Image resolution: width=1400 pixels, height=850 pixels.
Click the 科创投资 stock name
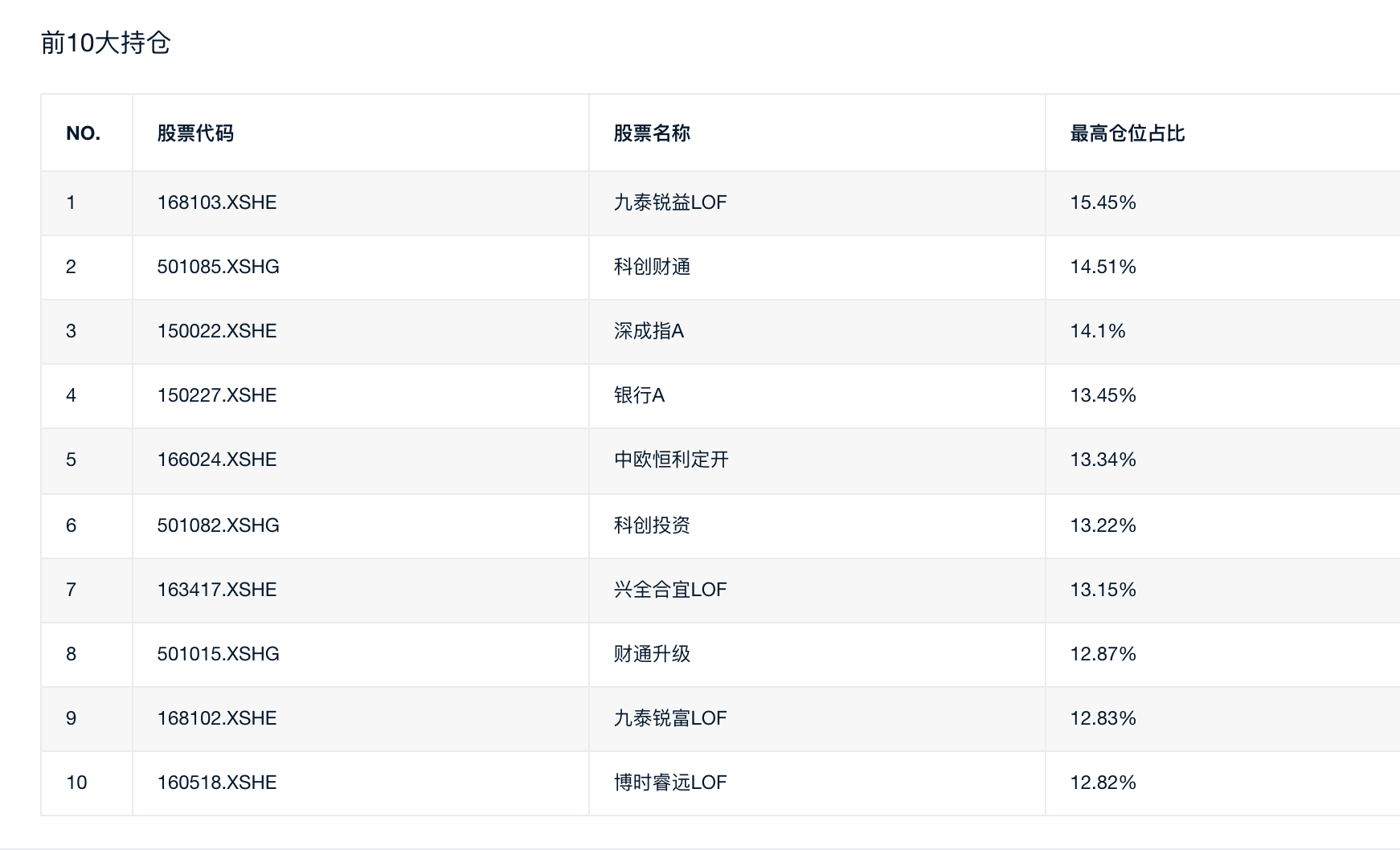(652, 525)
